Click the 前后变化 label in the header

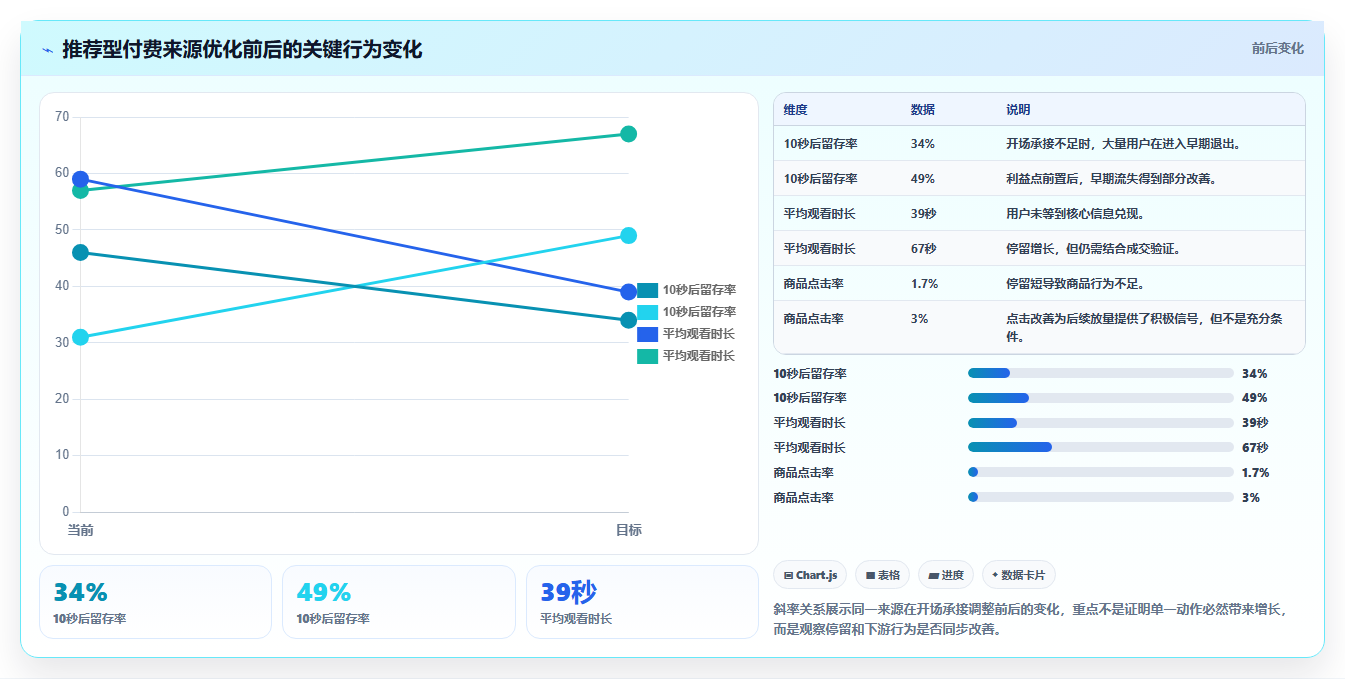(1277, 48)
